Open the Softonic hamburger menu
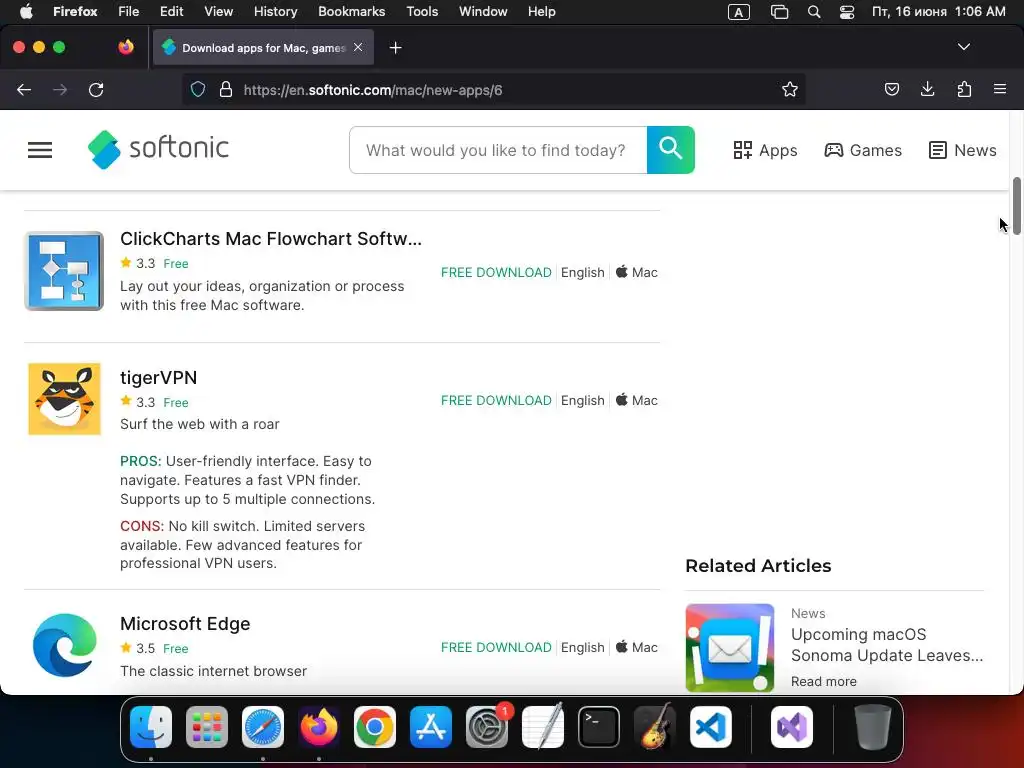1024x768 pixels. point(40,150)
